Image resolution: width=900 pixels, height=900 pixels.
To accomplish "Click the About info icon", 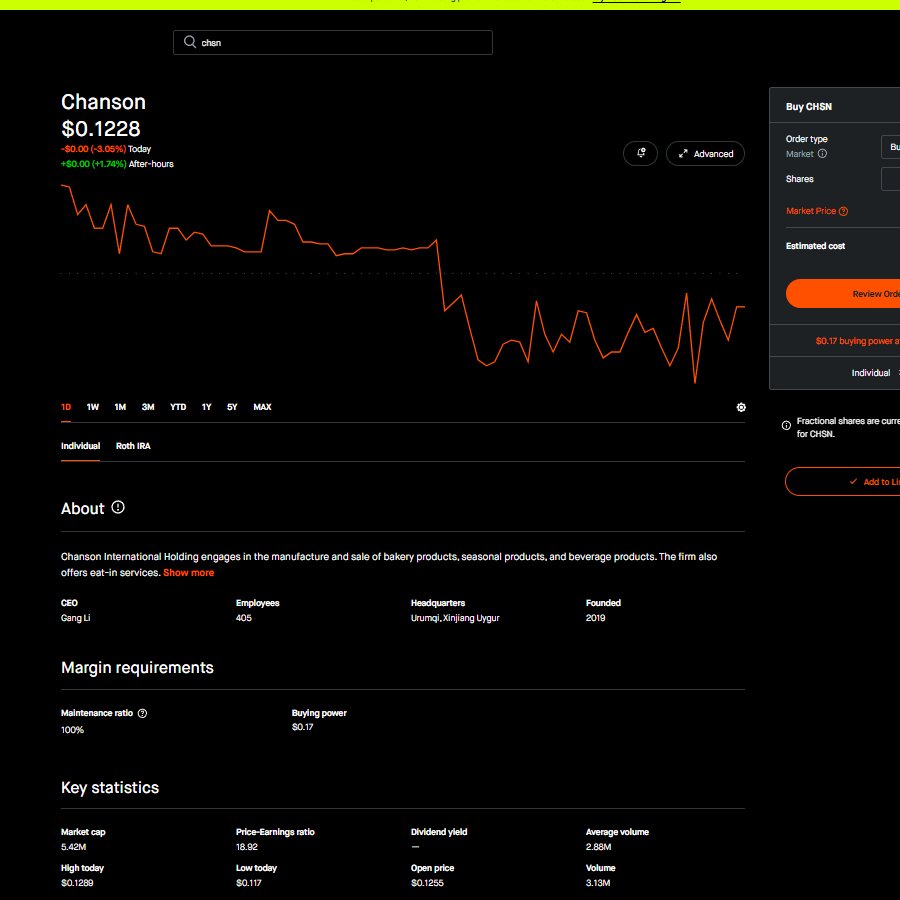I will tap(118, 507).
